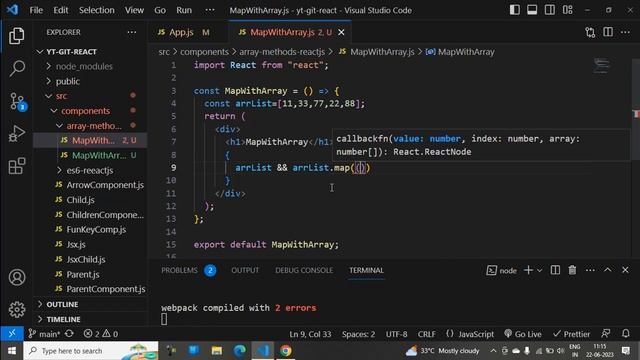
Task: Open the overflow menu ellipsis in menu bar
Action: click(x=209, y=10)
